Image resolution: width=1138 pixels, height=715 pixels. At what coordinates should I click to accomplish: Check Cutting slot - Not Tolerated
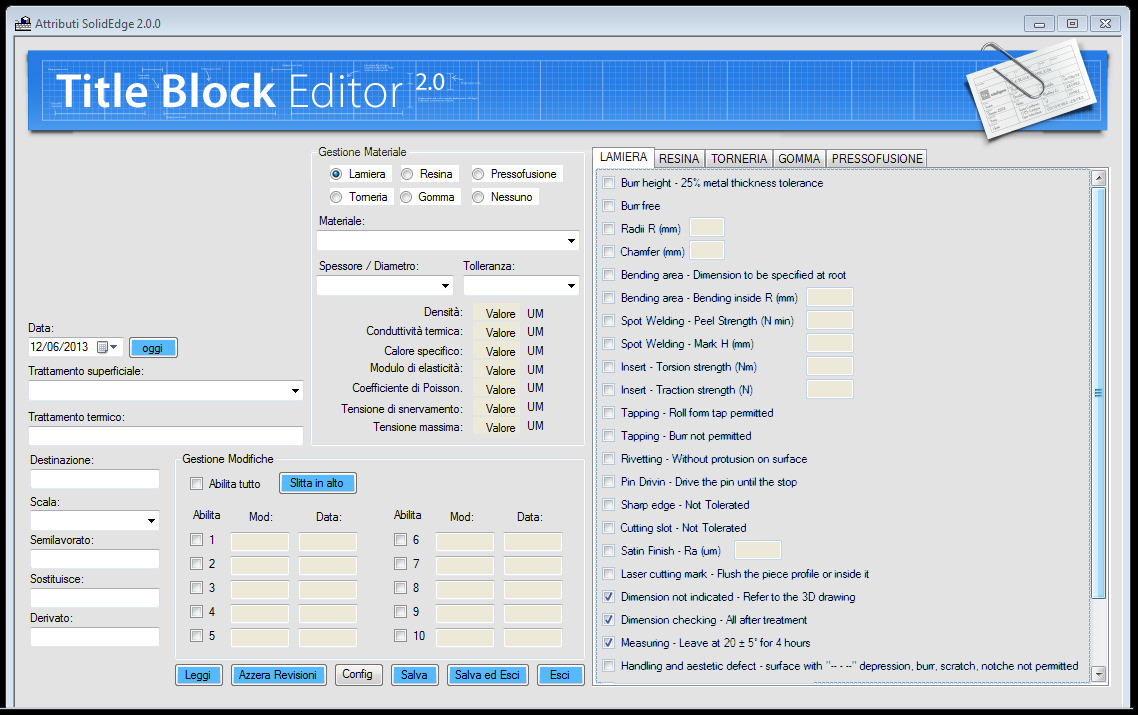(609, 528)
